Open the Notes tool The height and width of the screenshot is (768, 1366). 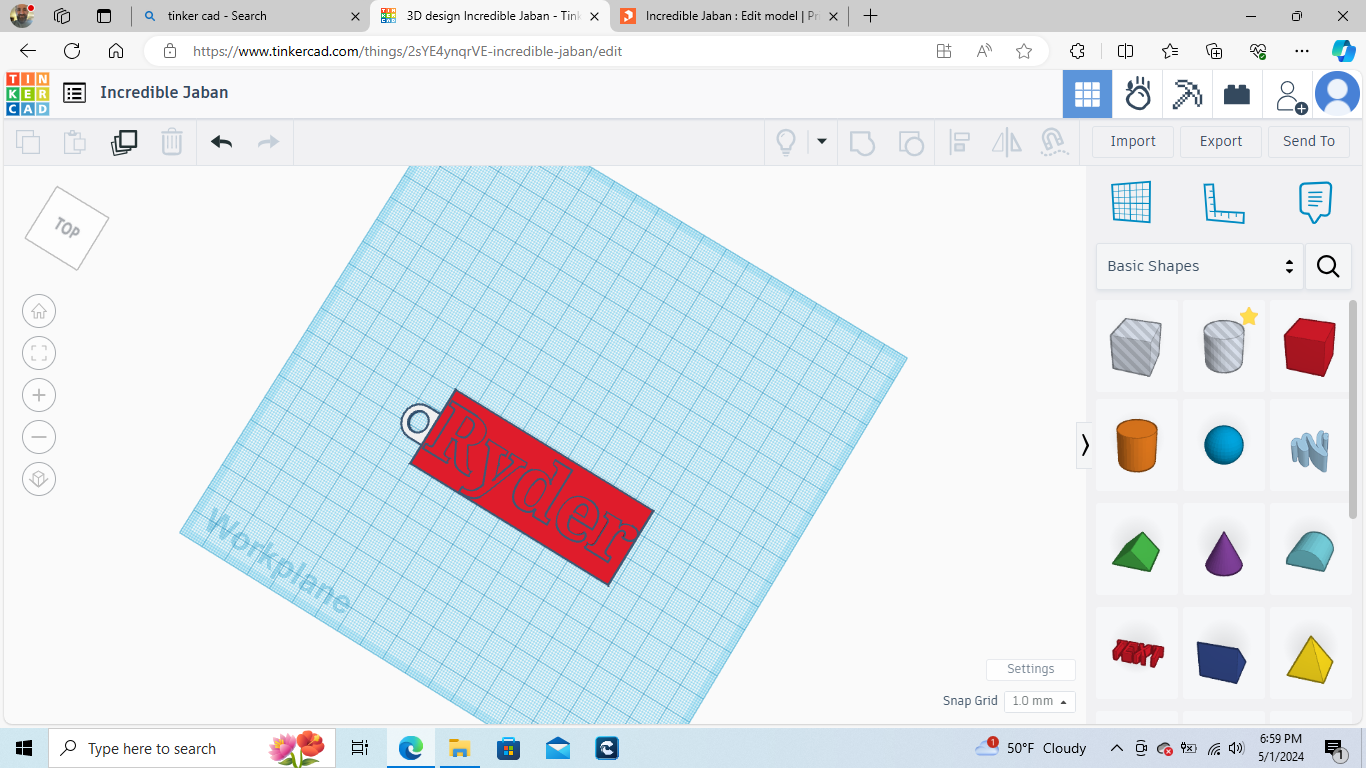pyautogui.click(x=1315, y=202)
